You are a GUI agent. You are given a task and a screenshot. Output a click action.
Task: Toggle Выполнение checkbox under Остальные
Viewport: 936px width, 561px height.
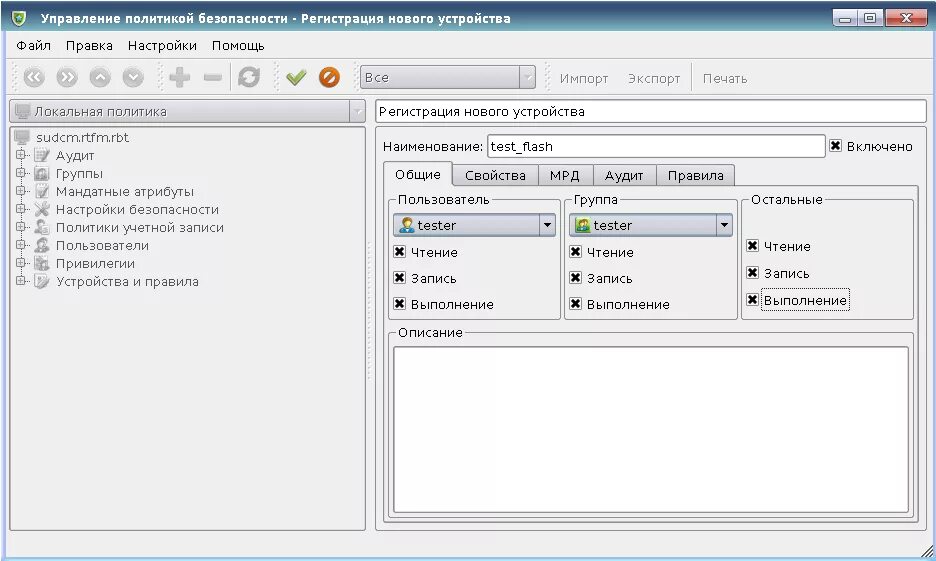coord(753,300)
